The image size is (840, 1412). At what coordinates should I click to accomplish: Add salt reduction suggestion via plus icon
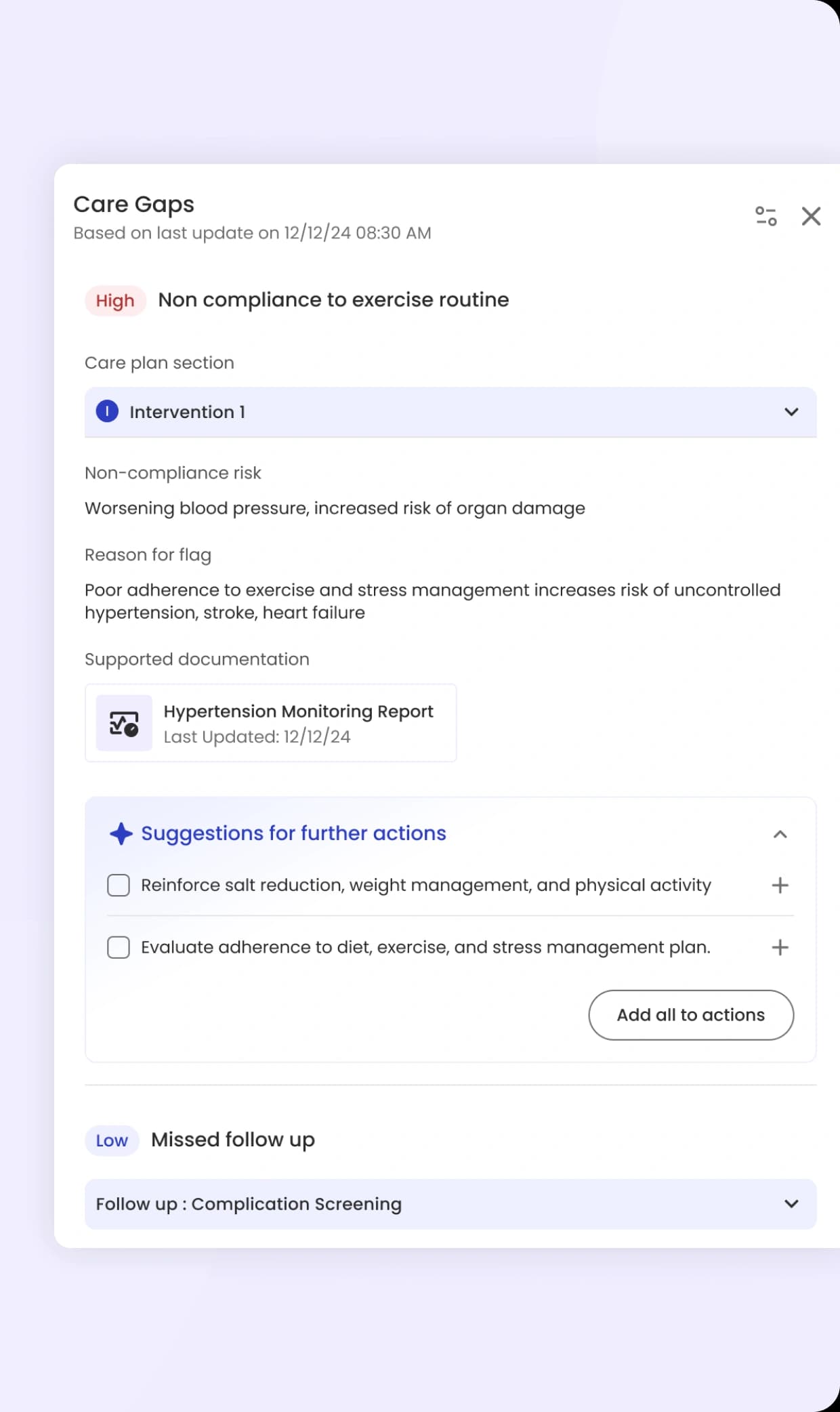pos(780,885)
